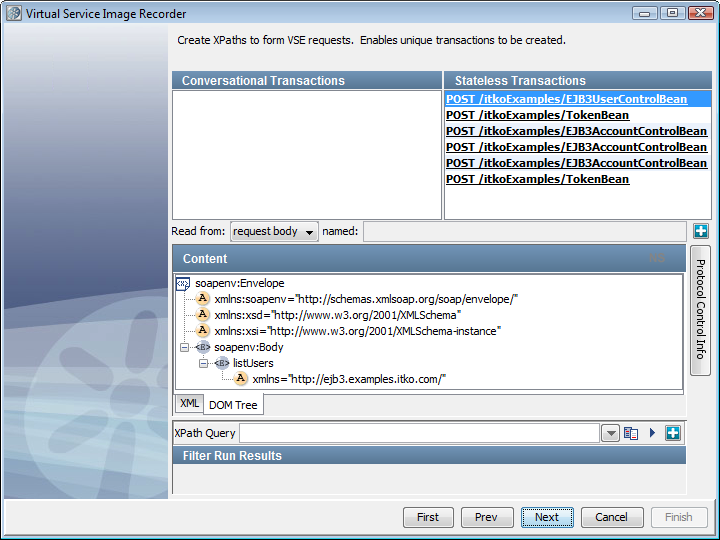Select the first EJB3AccountControlBean transaction
Screen dimensions: 720x540
coord(578,131)
